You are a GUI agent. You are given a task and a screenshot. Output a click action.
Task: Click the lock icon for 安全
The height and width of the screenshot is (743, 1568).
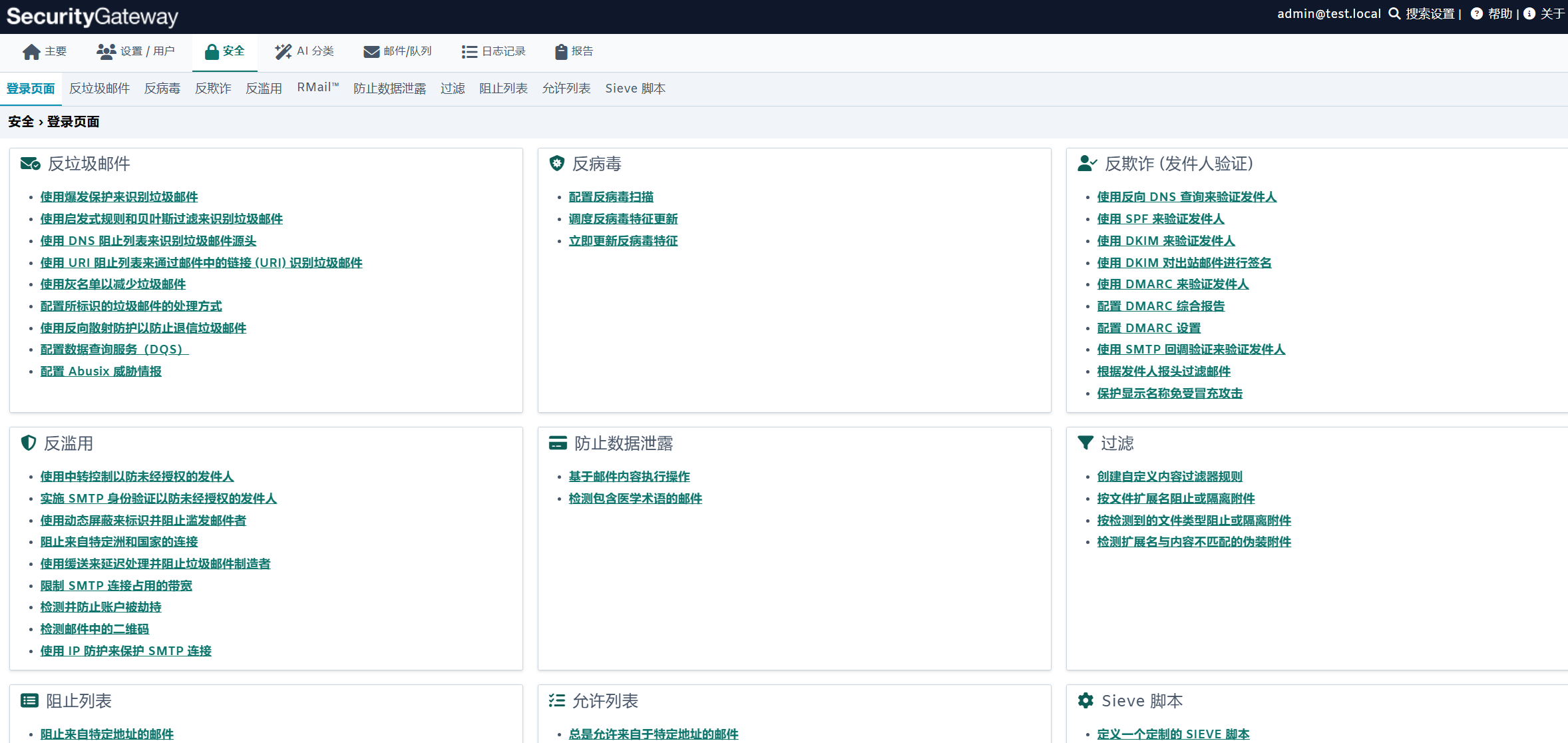pos(212,52)
